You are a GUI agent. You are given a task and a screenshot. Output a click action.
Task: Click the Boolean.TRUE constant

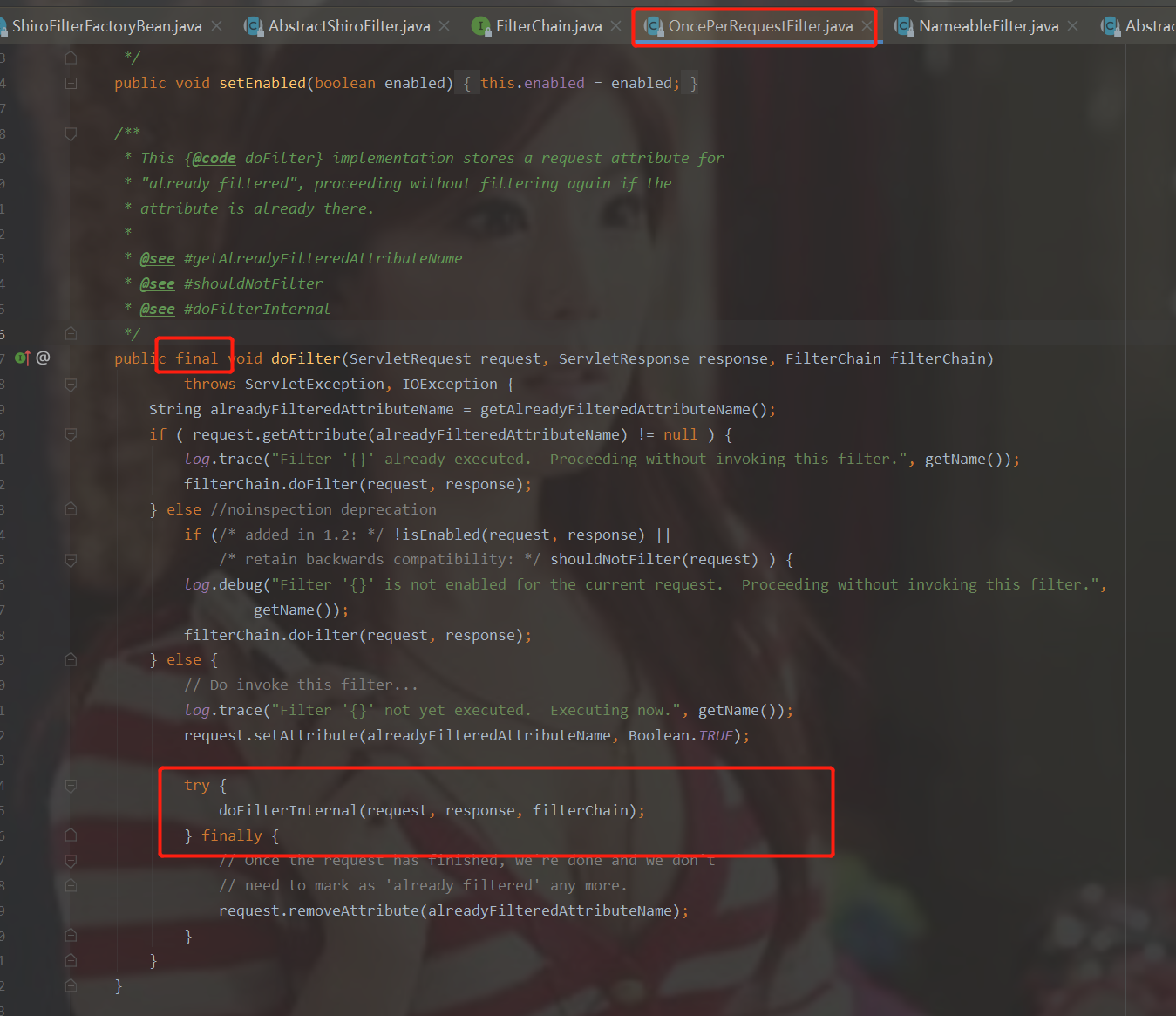(680, 735)
